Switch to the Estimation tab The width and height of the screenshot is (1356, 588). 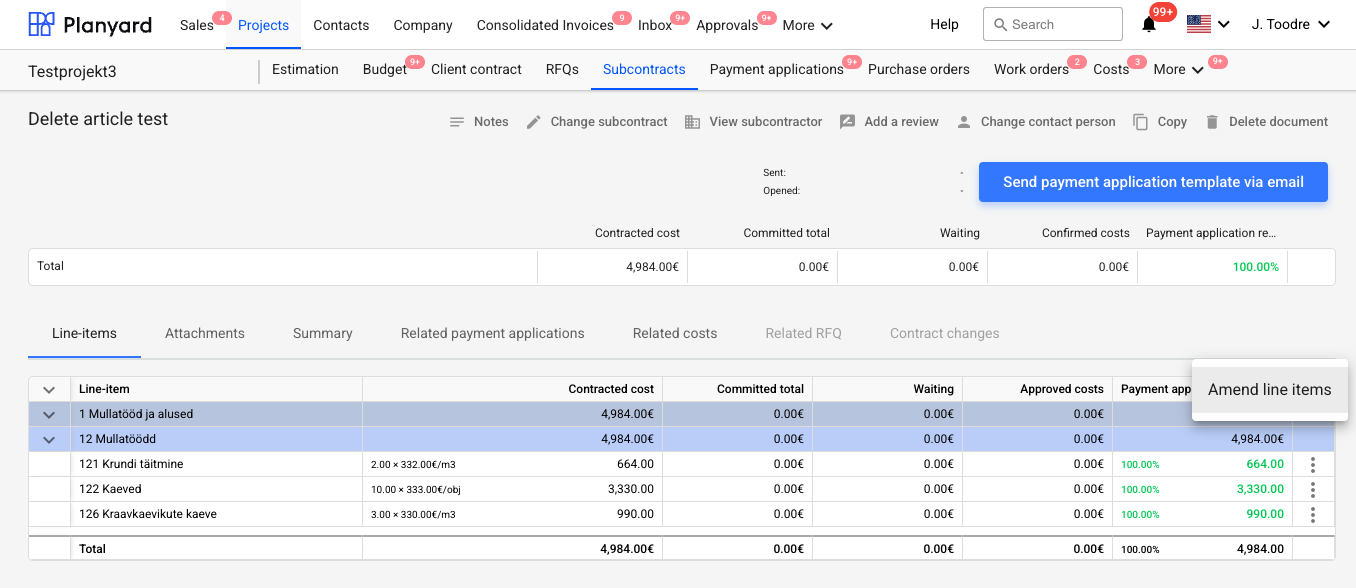point(305,69)
